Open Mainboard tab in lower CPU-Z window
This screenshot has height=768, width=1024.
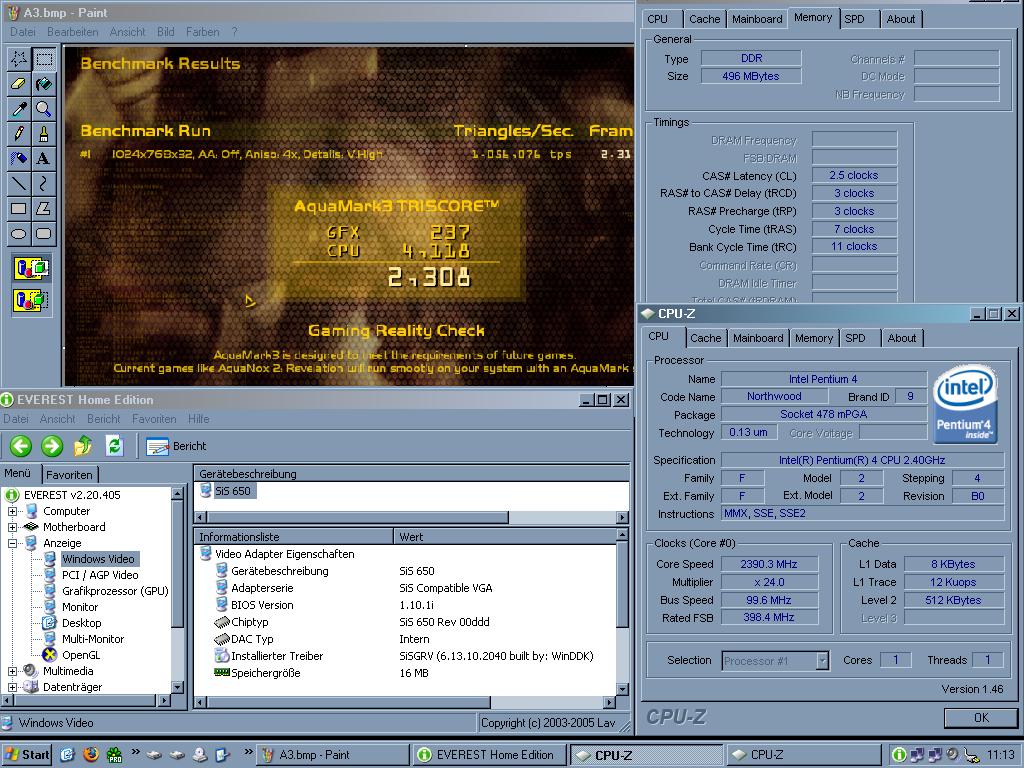click(758, 338)
